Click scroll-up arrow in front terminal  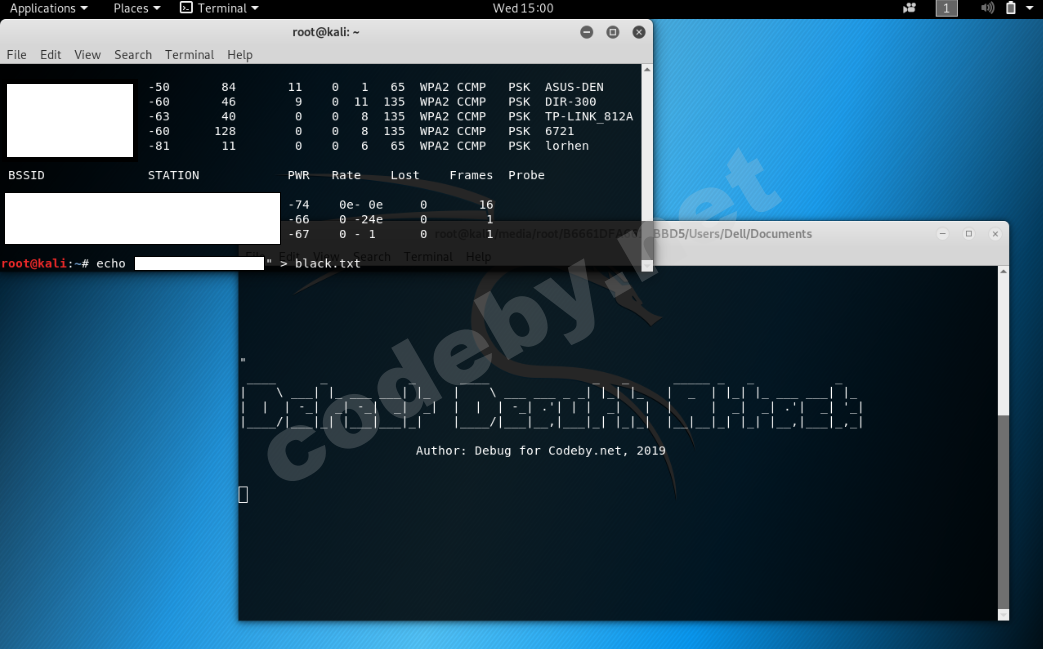(x=647, y=69)
